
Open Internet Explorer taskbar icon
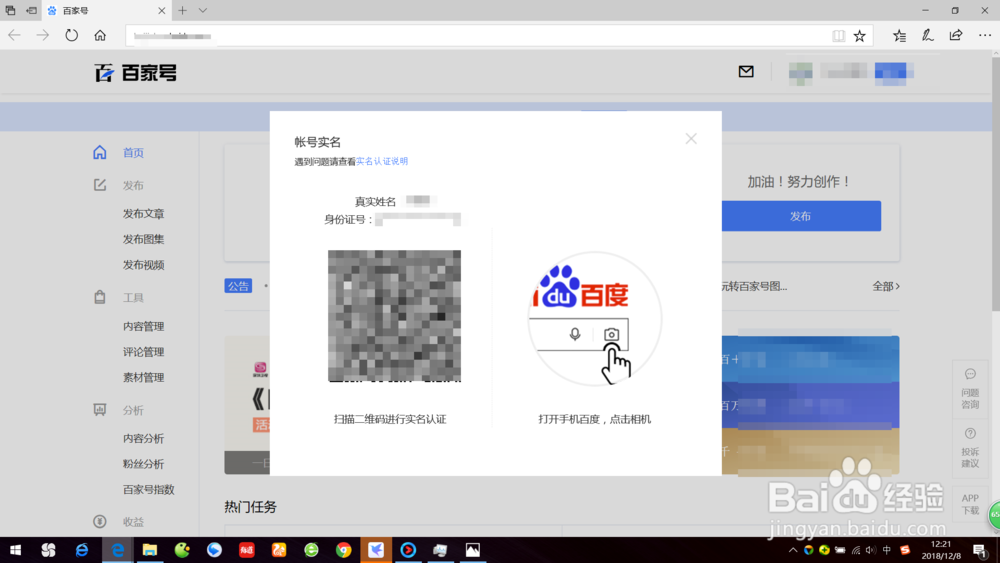[x=82, y=550]
